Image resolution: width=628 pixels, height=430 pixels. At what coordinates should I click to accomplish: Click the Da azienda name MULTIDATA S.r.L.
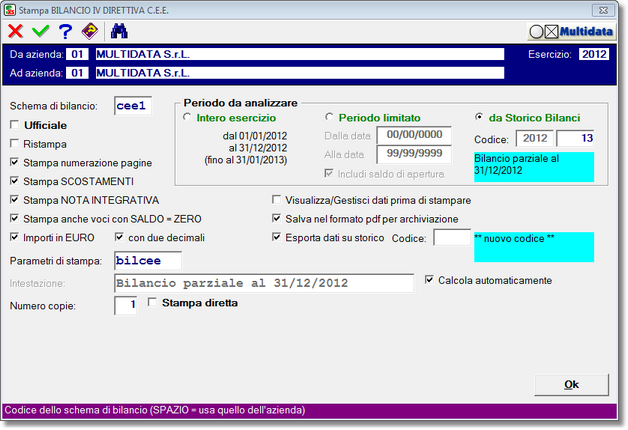300,54
